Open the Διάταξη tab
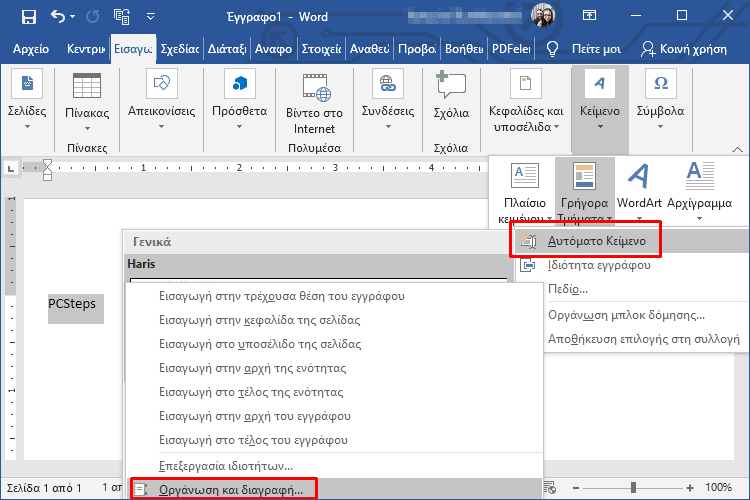 point(227,49)
